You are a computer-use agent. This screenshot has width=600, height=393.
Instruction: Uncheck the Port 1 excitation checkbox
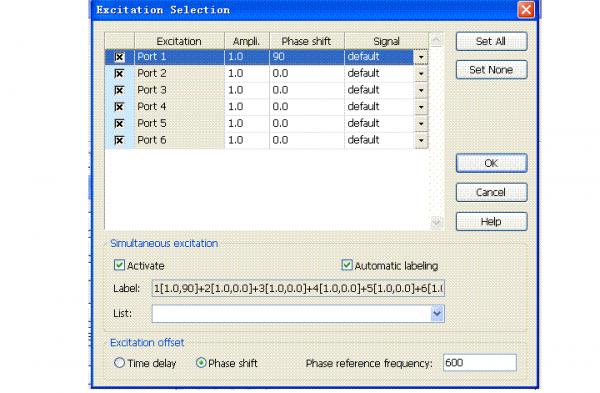click(119, 57)
